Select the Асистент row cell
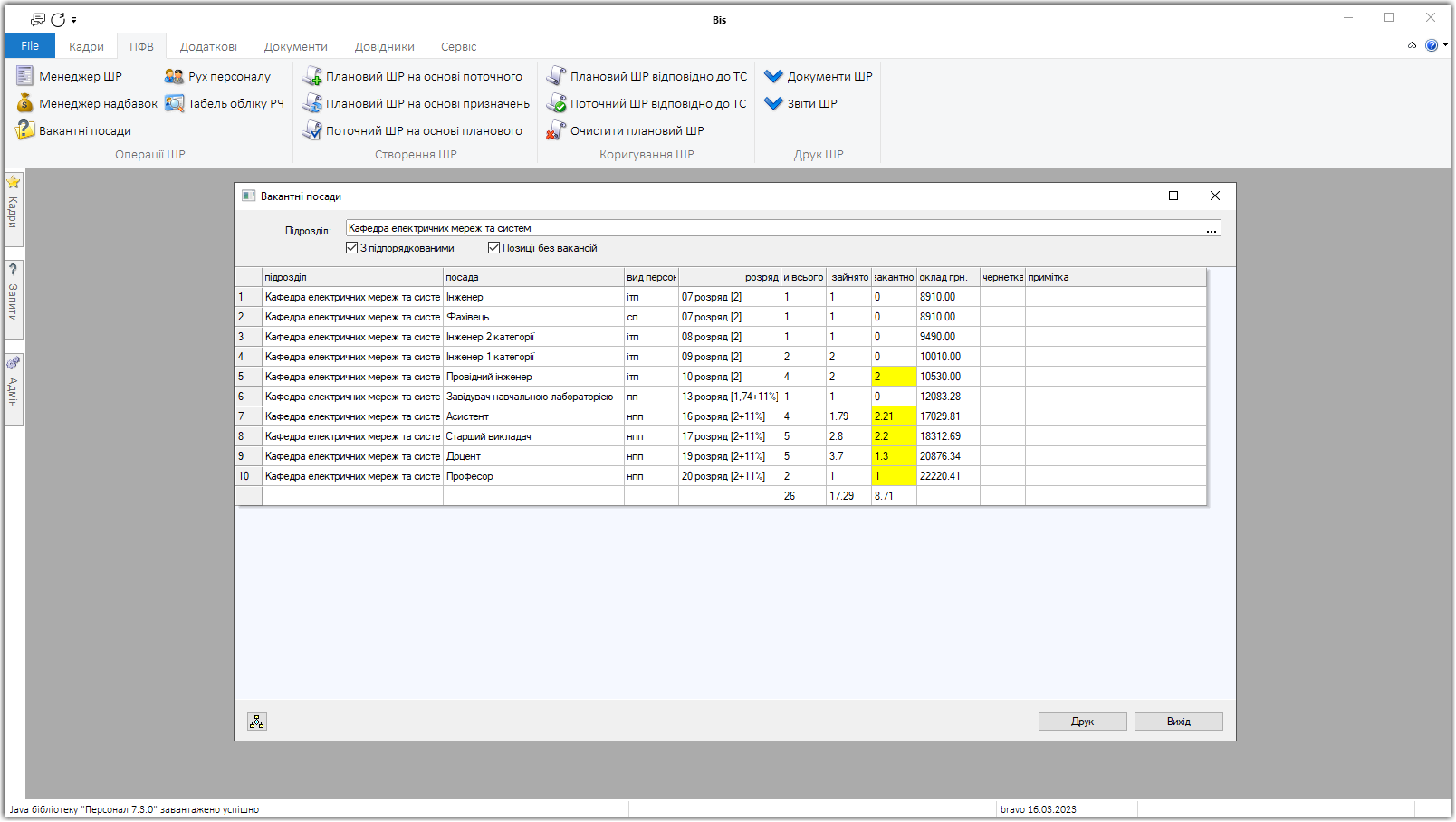 pos(533,416)
